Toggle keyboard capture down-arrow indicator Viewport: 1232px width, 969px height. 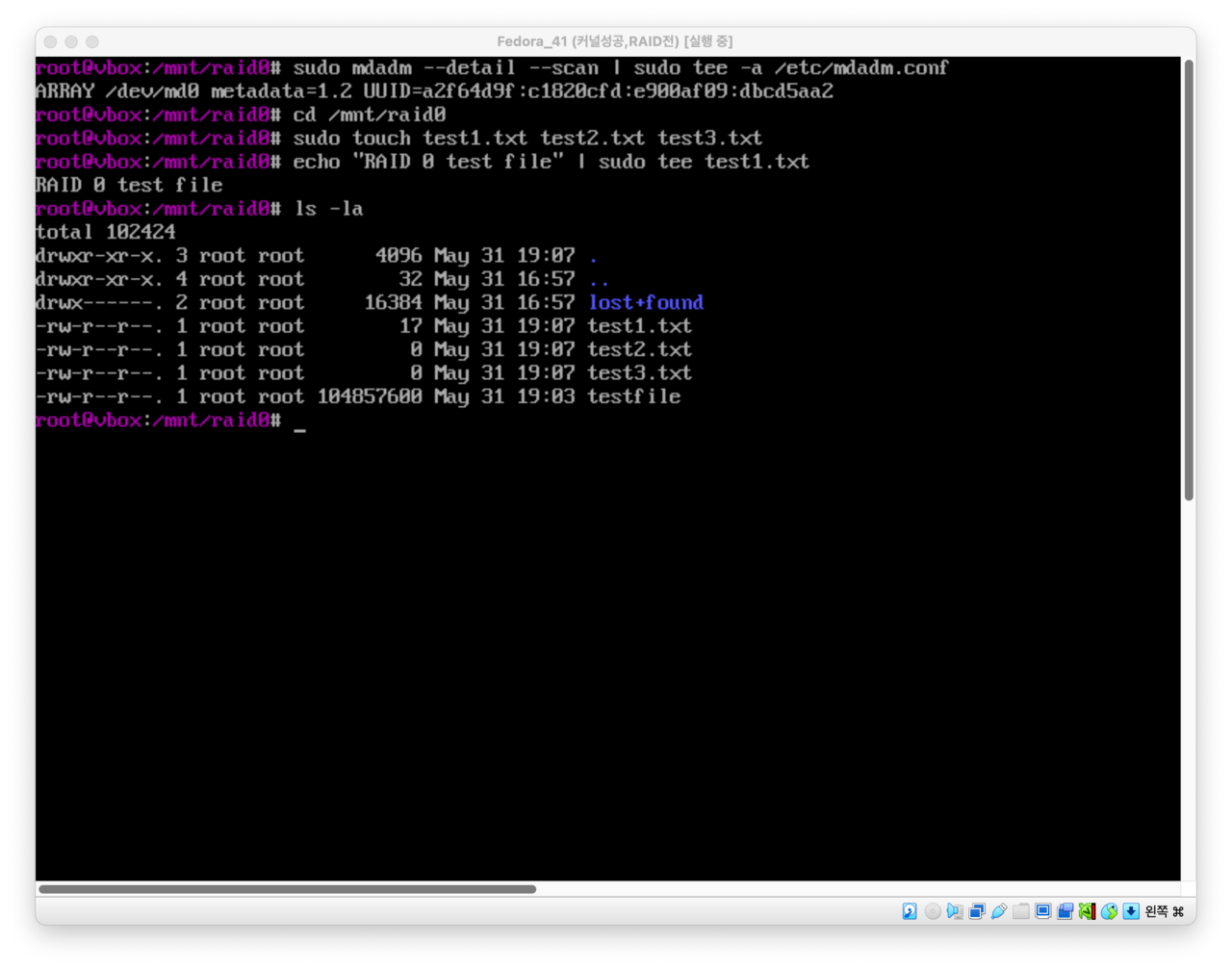[1131, 910]
